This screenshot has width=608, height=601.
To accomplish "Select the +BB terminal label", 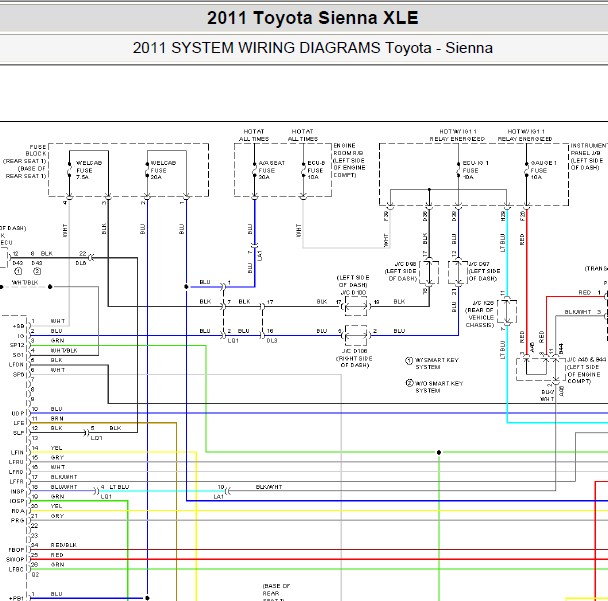I will coord(18,326).
